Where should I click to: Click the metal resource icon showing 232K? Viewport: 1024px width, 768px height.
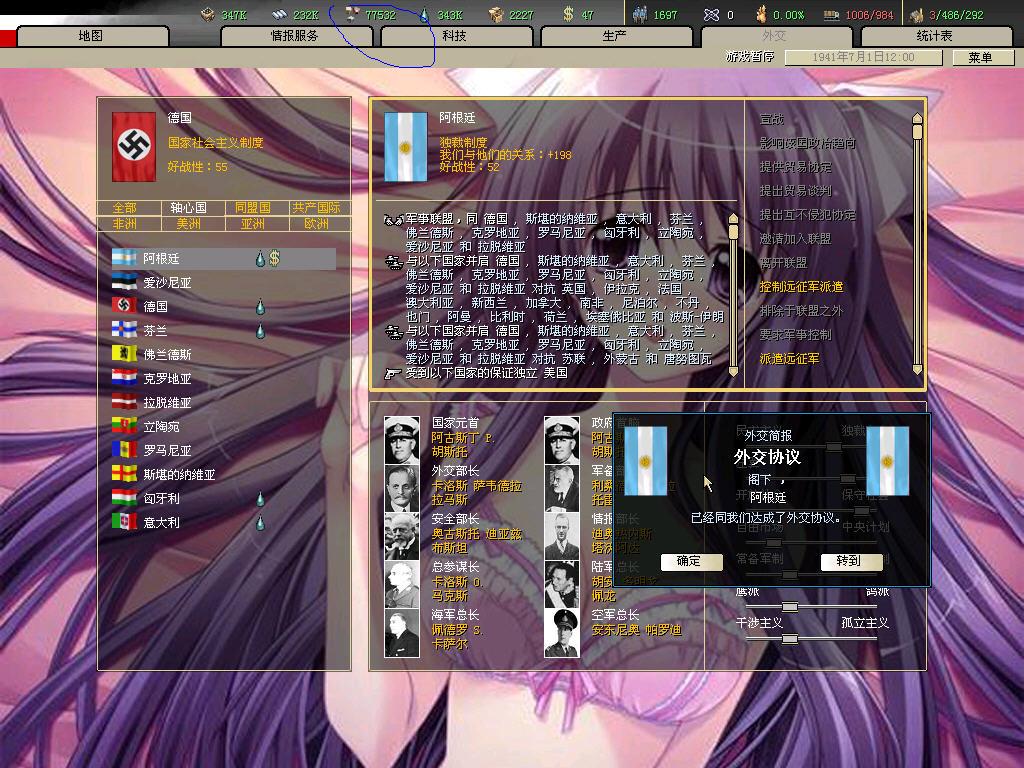pyautogui.click(x=280, y=14)
